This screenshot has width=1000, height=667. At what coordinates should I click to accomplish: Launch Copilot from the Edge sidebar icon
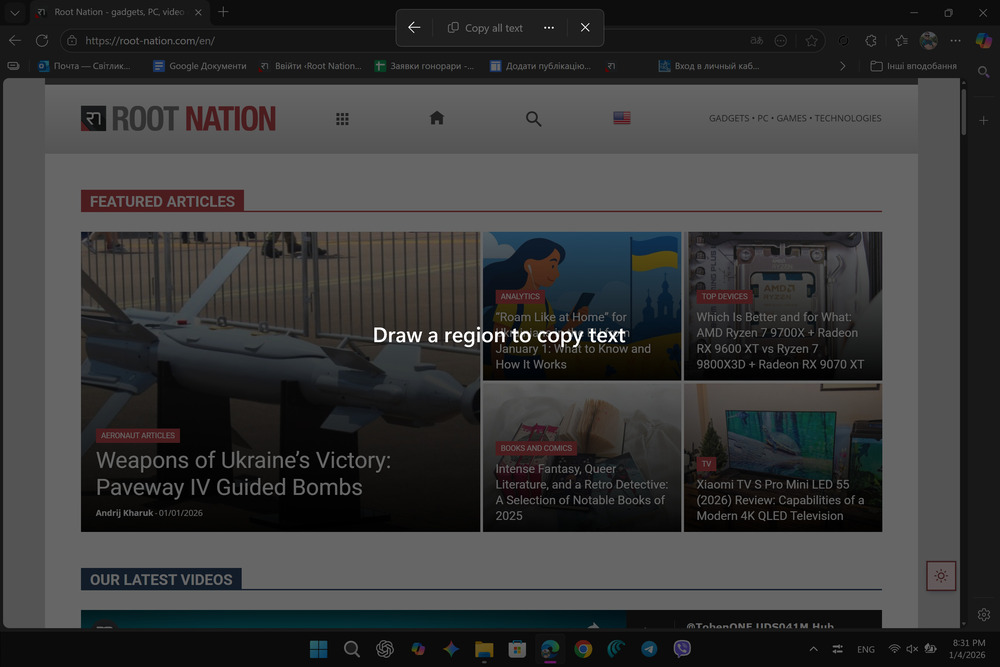click(x=983, y=40)
